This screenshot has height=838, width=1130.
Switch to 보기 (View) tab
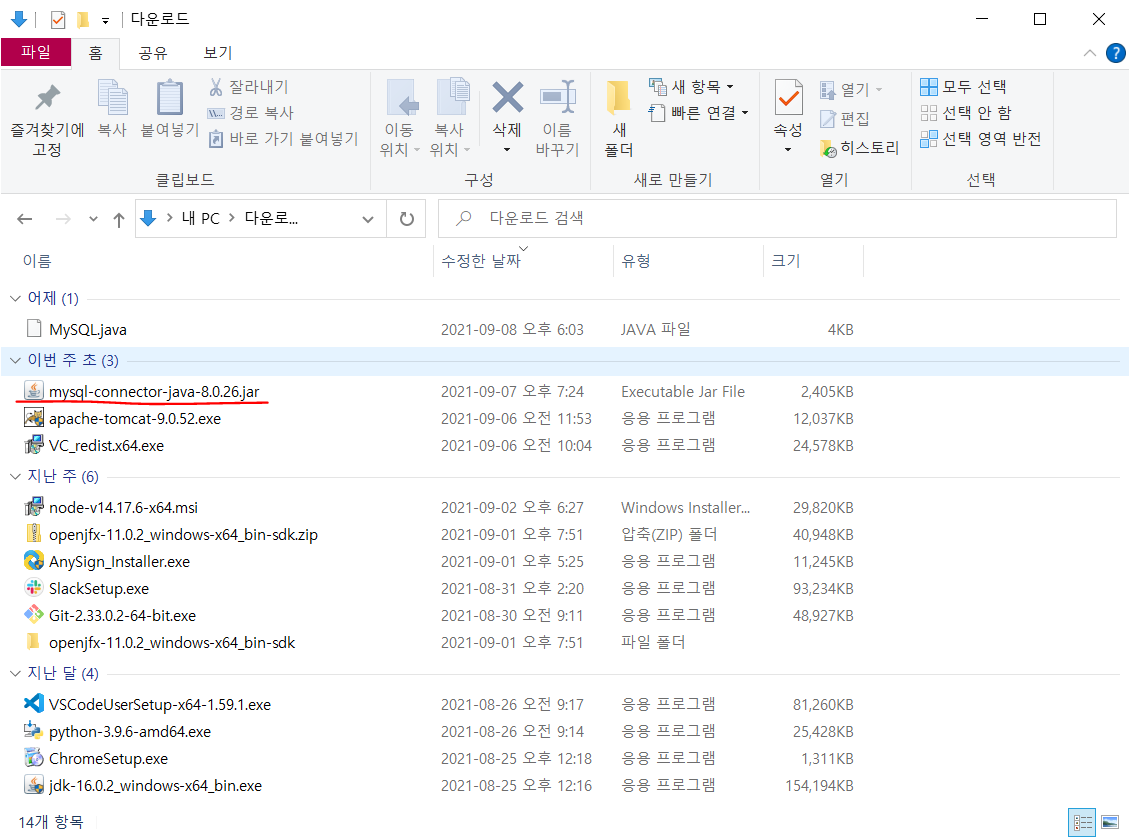(x=218, y=53)
